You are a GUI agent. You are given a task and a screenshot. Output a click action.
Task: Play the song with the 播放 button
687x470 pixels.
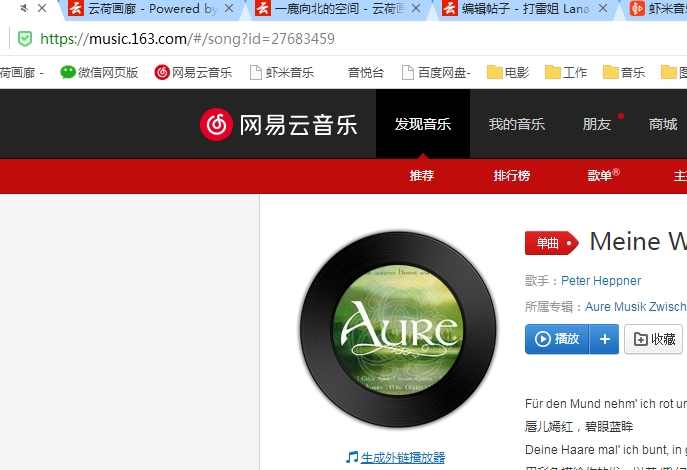(557, 339)
